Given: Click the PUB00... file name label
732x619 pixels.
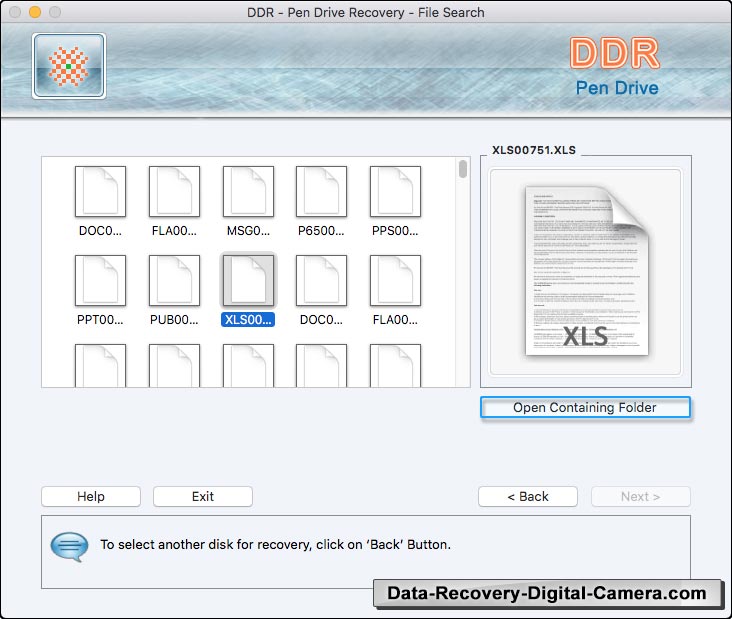Looking at the screenshot, I should point(174,320).
